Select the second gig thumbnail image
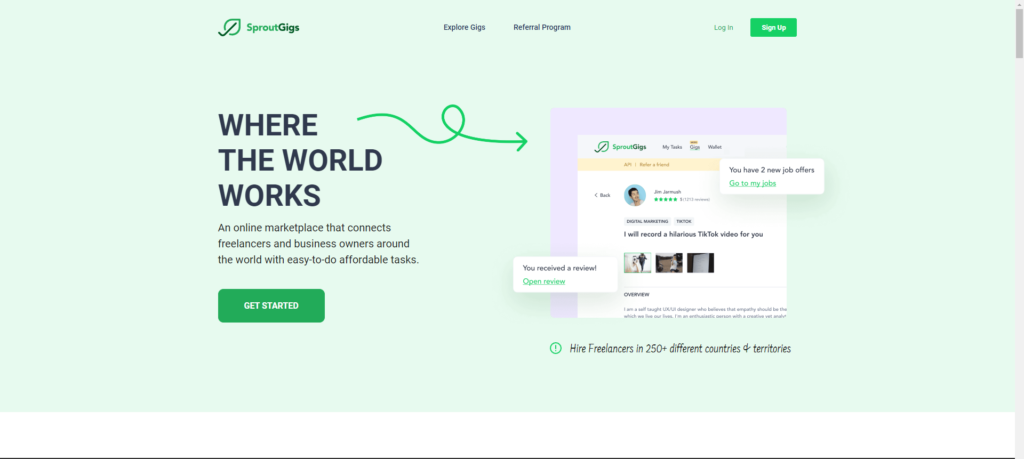 (669, 262)
